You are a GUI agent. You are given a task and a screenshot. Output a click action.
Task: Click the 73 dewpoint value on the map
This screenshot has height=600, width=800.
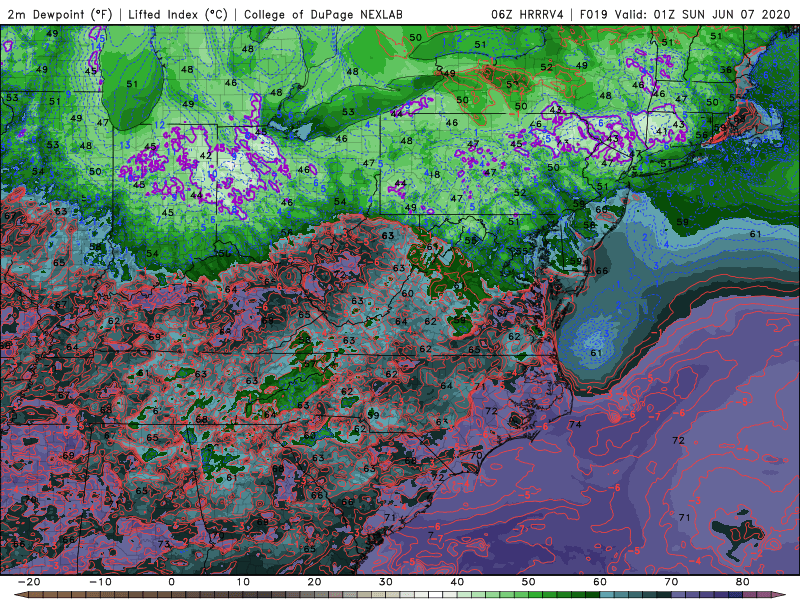click(164, 544)
